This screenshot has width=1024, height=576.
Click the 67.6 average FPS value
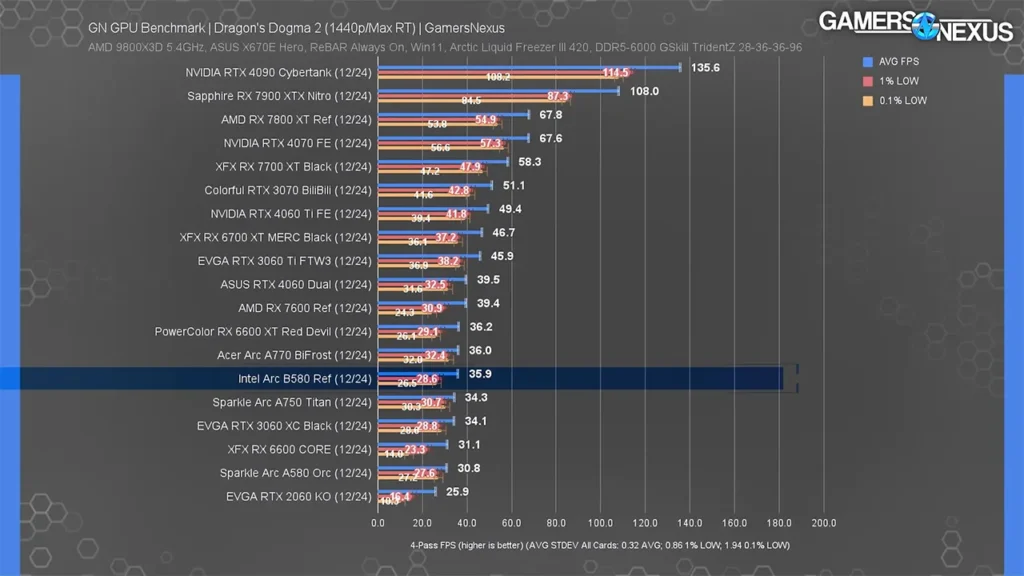(x=551, y=138)
